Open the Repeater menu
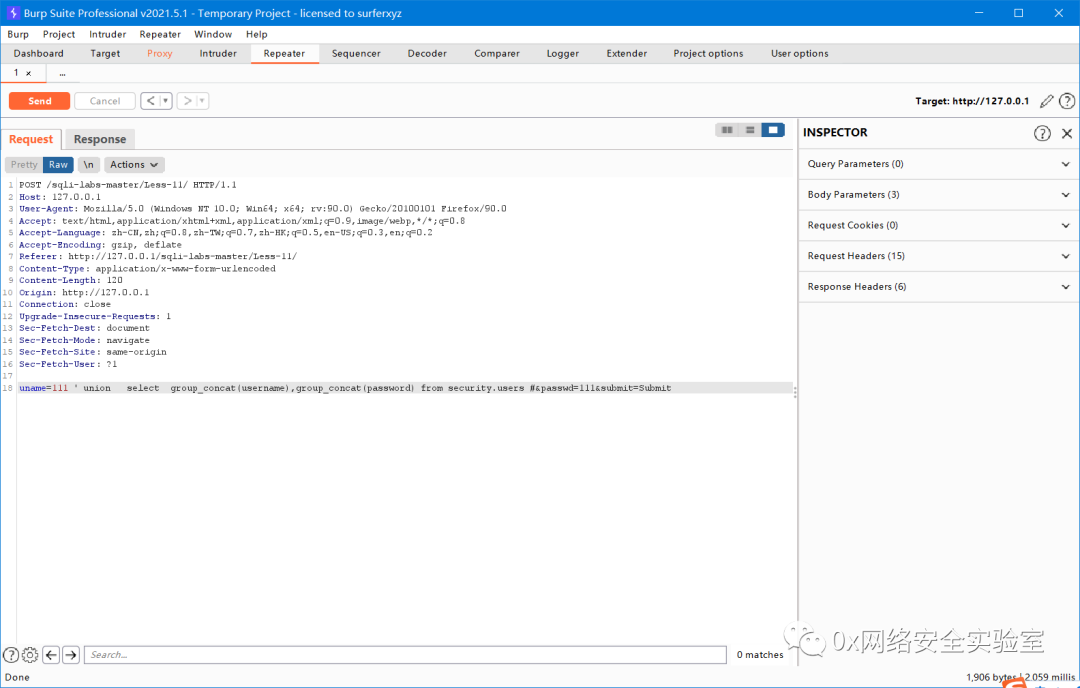Viewport: 1080px width, 688px height. 160,34
